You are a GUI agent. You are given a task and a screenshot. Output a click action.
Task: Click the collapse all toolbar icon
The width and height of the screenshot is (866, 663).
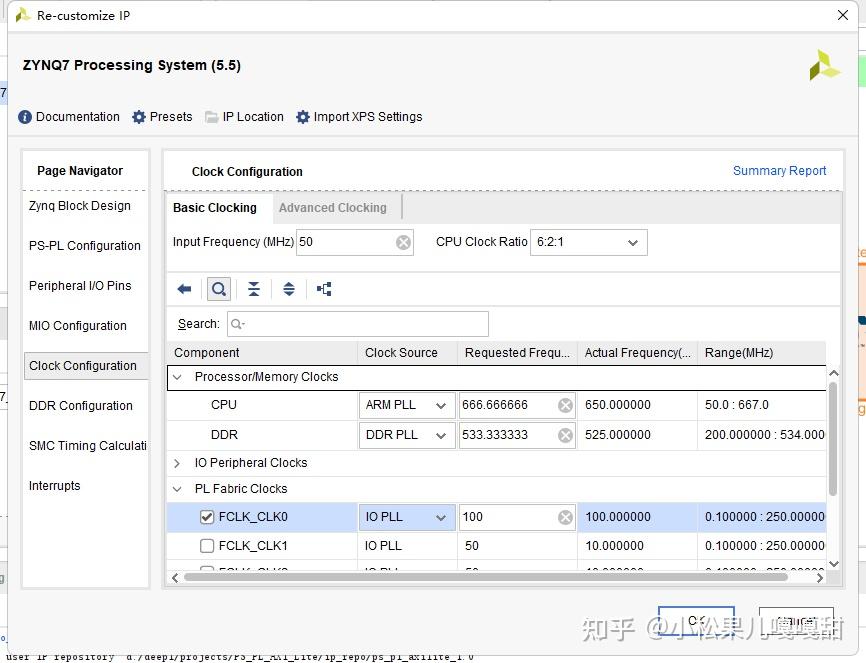coord(254,289)
